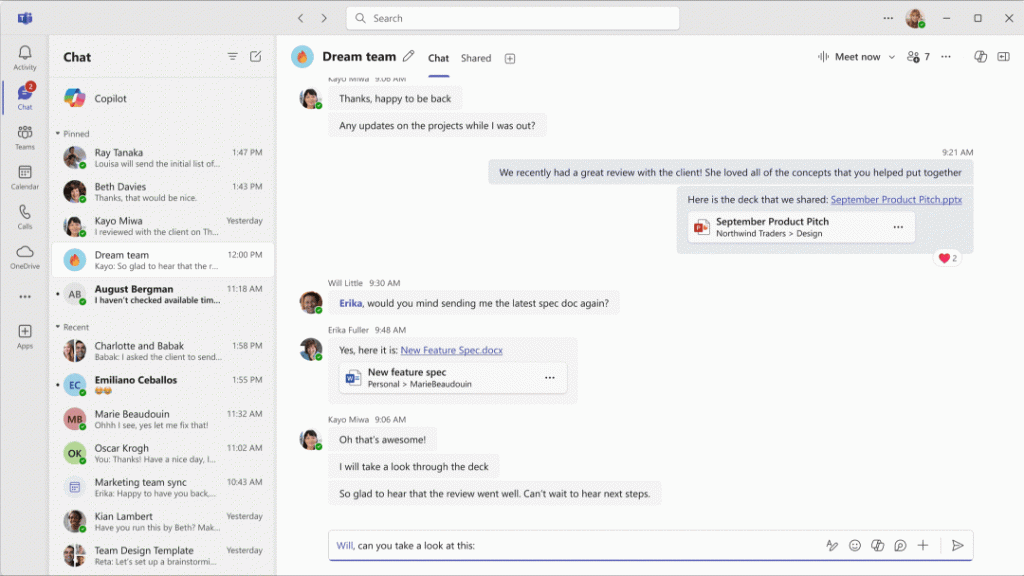The height and width of the screenshot is (576, 1024).
Task: Click the plus to attach actions
Action: (x=923, y=545)
